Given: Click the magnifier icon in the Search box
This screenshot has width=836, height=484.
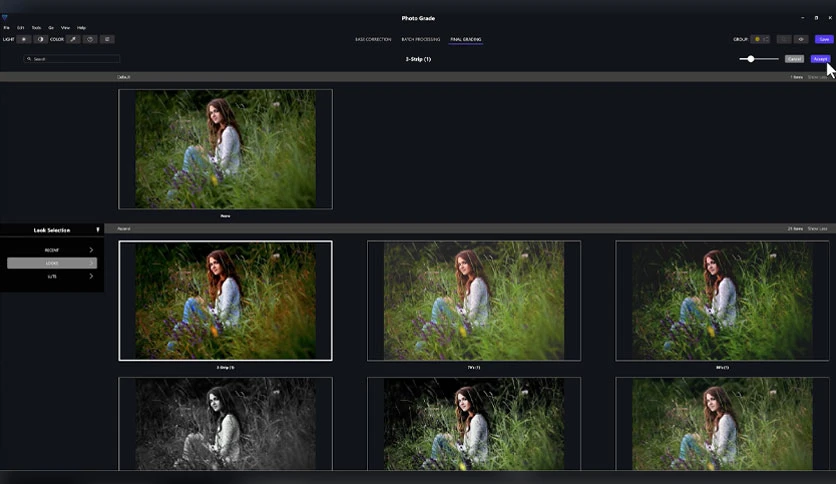Looking at the screenshot, I should pos(29,59).
